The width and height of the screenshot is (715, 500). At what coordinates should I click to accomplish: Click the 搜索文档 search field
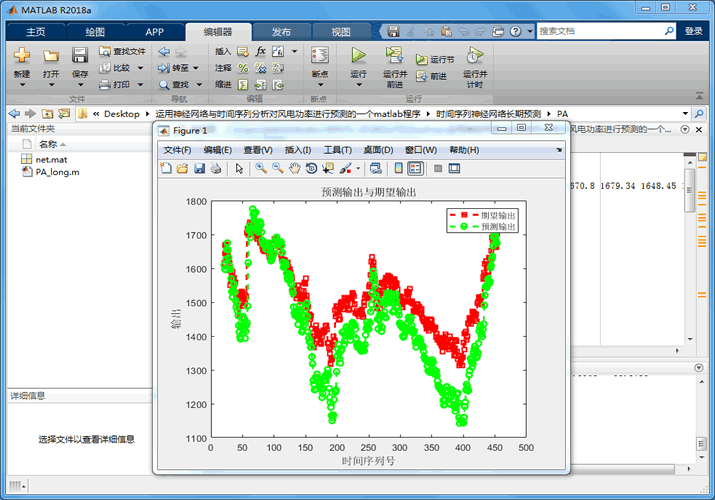tap(600, 31)
